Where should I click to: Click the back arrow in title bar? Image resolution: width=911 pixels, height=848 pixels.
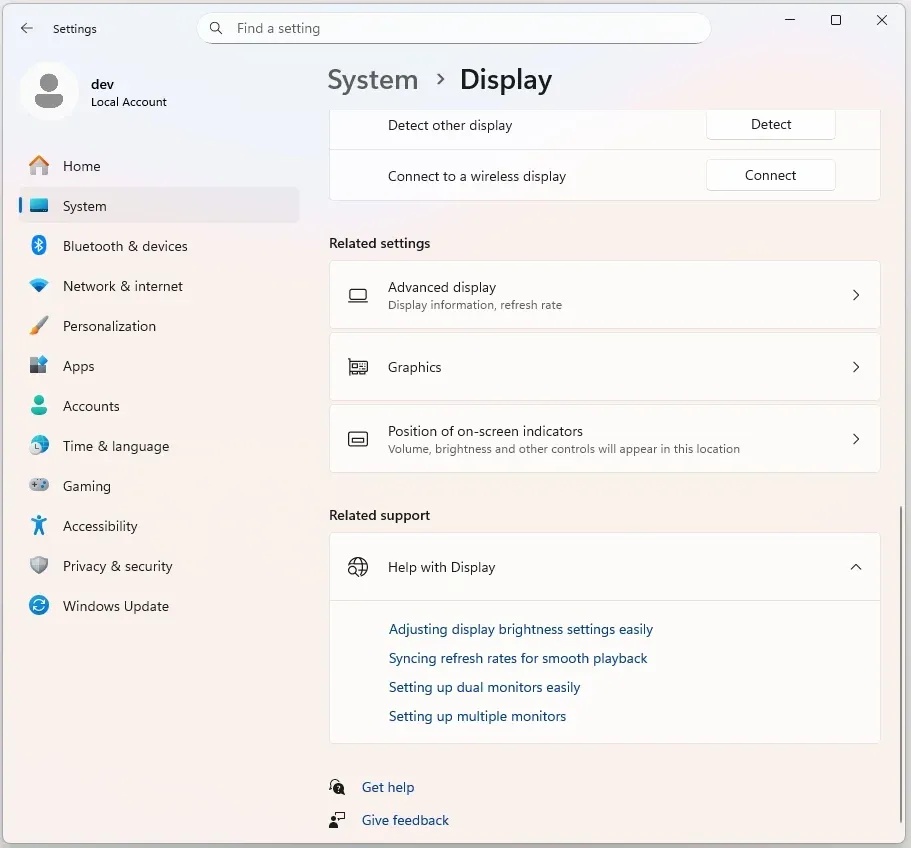(27, 29)
